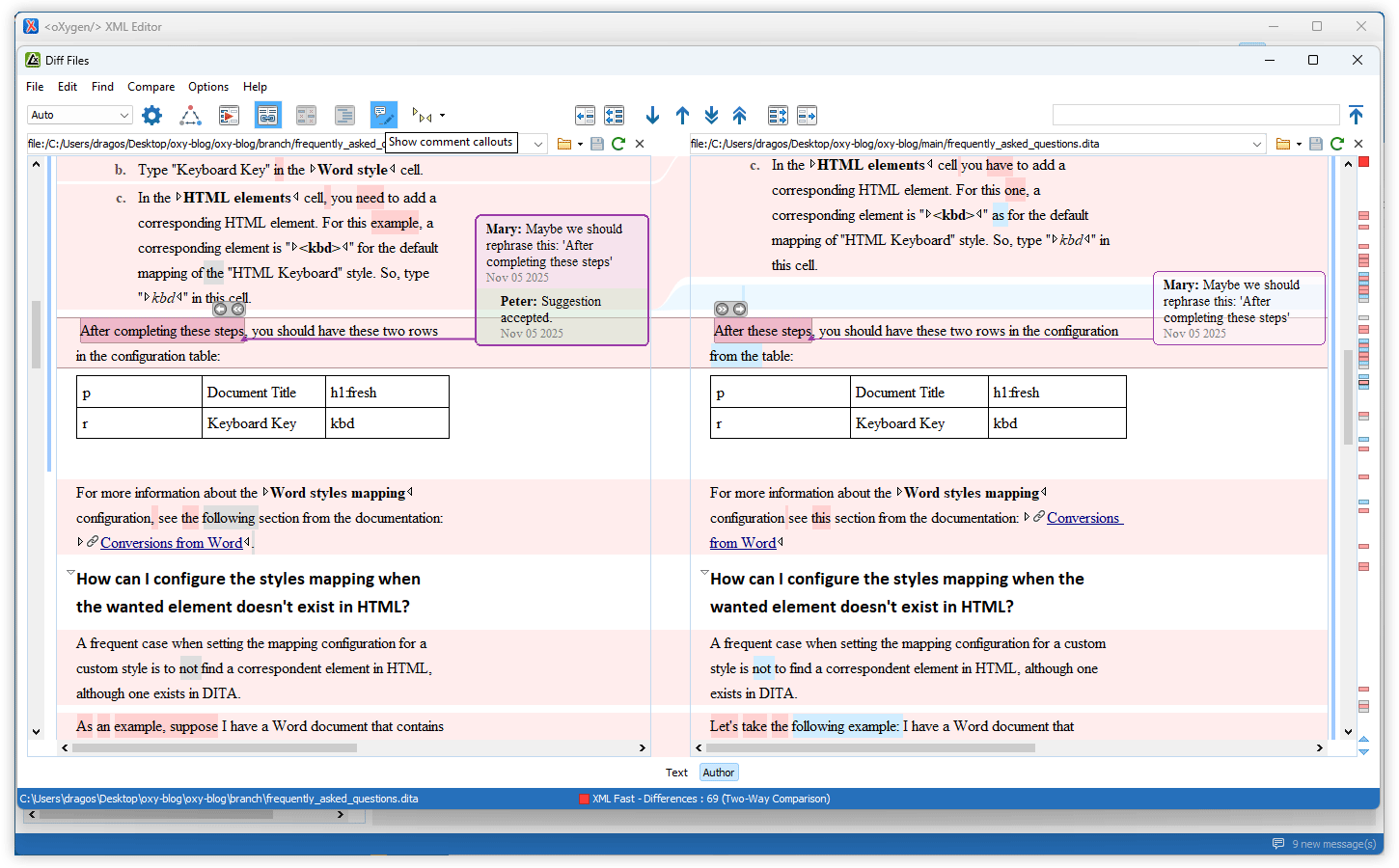1399x868 pixels.
Task: Open the Diff Options gear icon
Action: click(151, 116)
